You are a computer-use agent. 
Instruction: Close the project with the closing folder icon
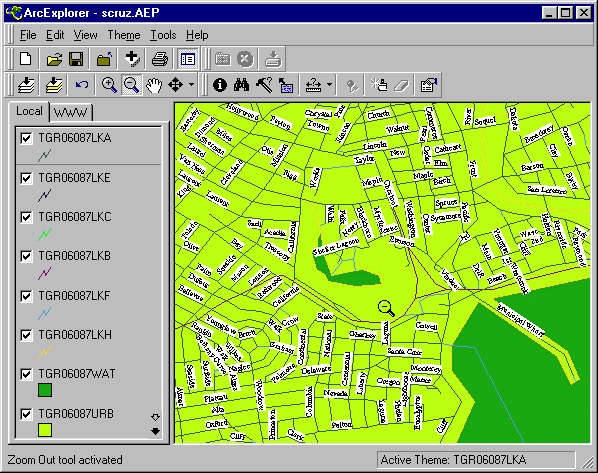pos(104,59)
